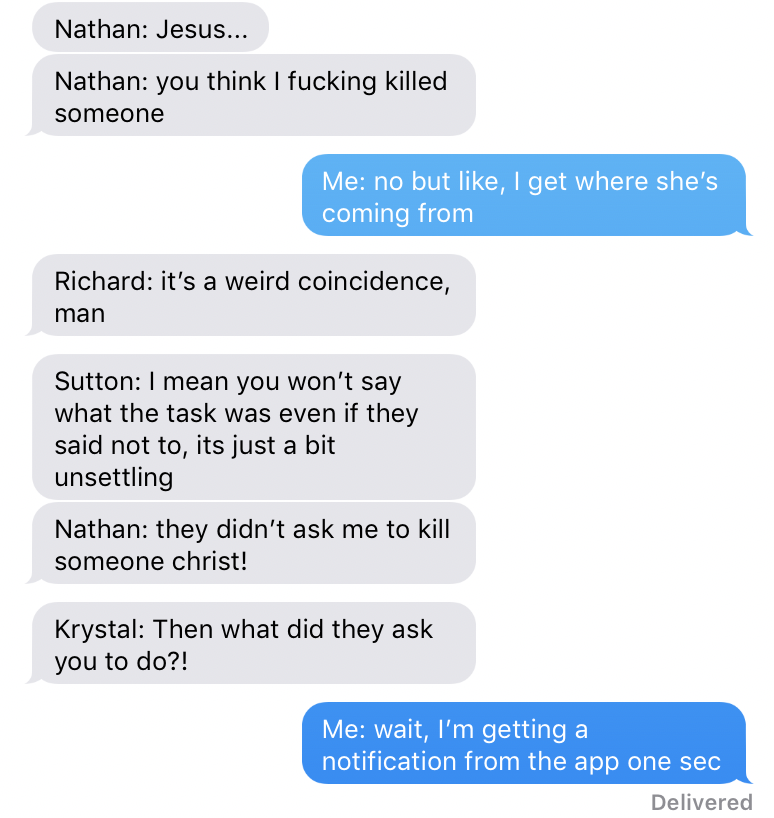Select Krystal's "Then what did they ask" message
This screenshot has width=774, height=818.
click(x=253, y=643)
